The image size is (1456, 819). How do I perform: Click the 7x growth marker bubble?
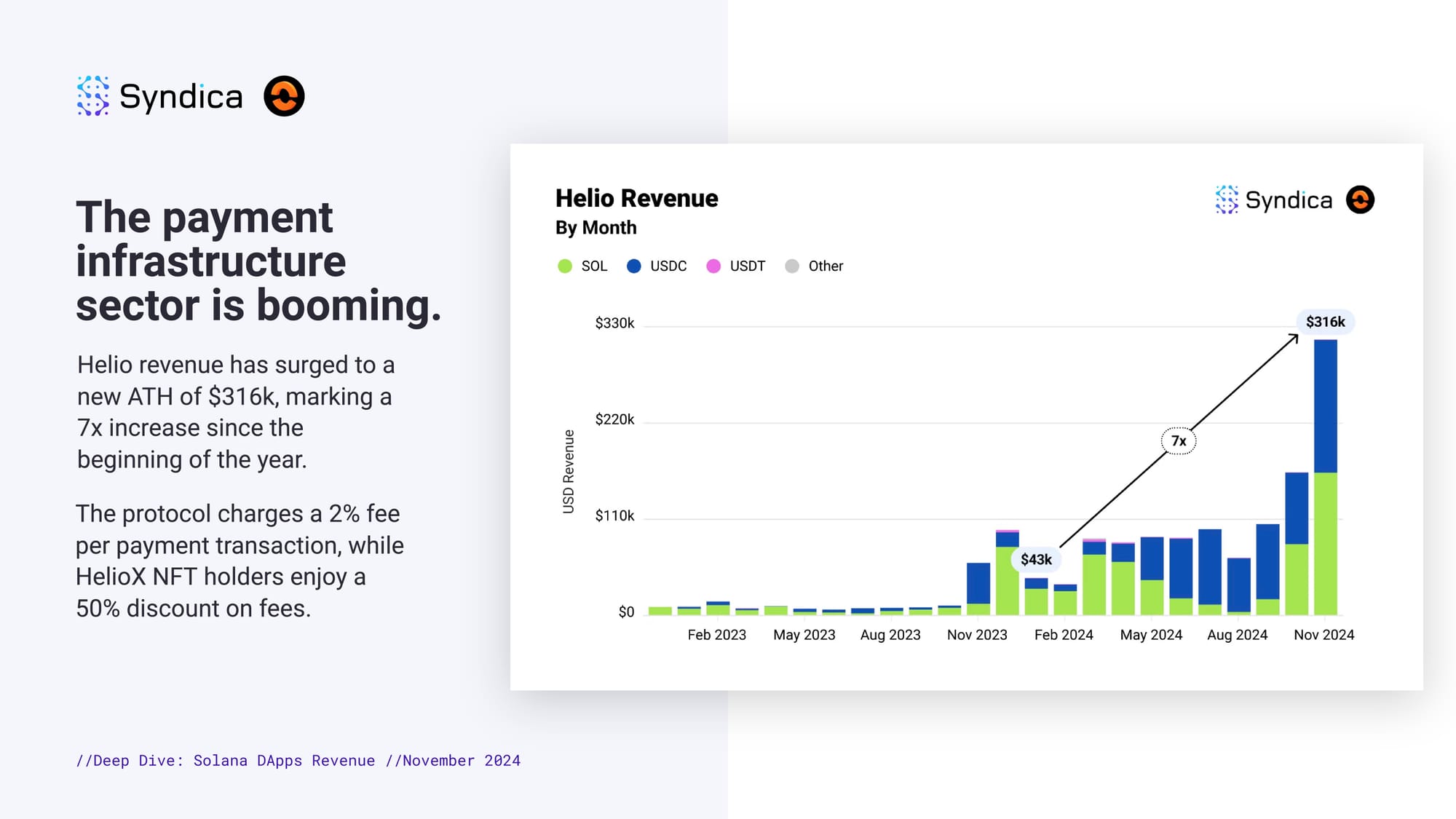tap(1178, 441)
